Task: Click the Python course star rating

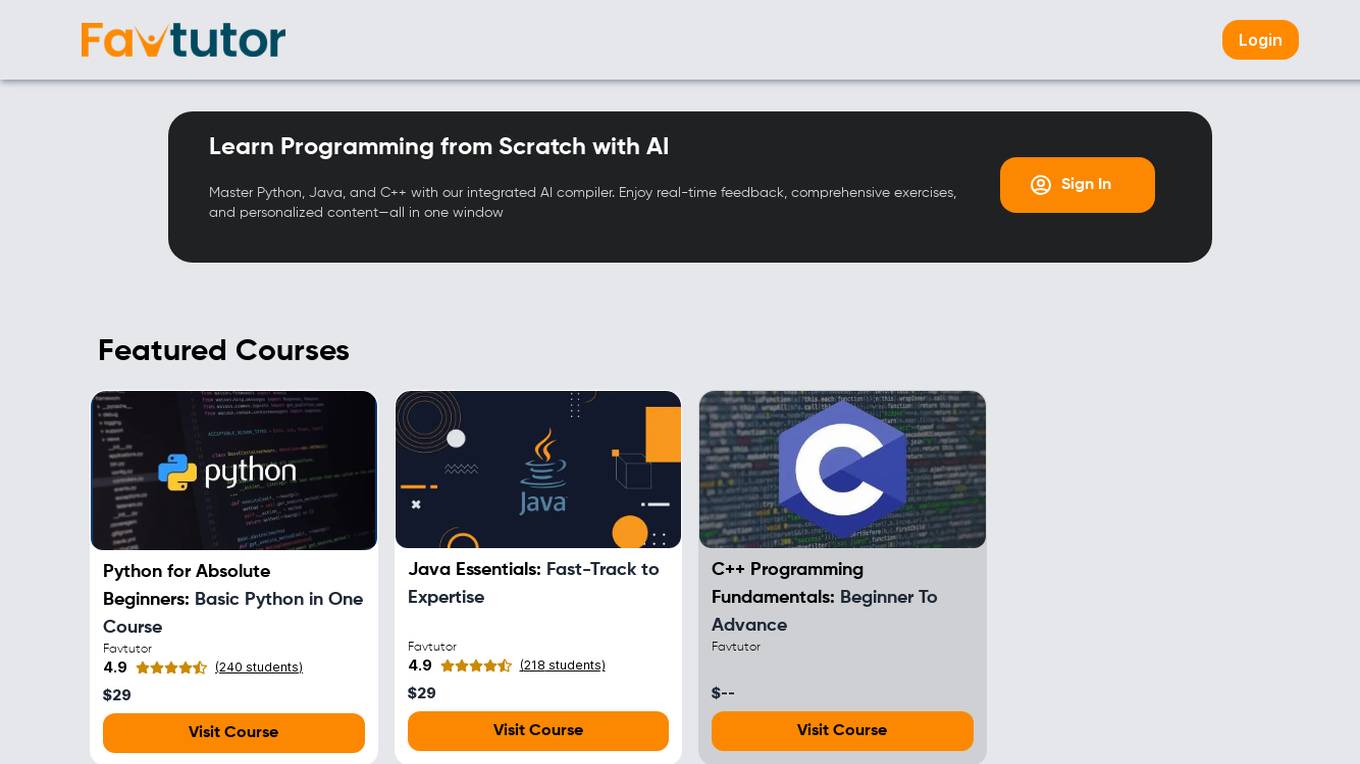Action: pos(171,668)
